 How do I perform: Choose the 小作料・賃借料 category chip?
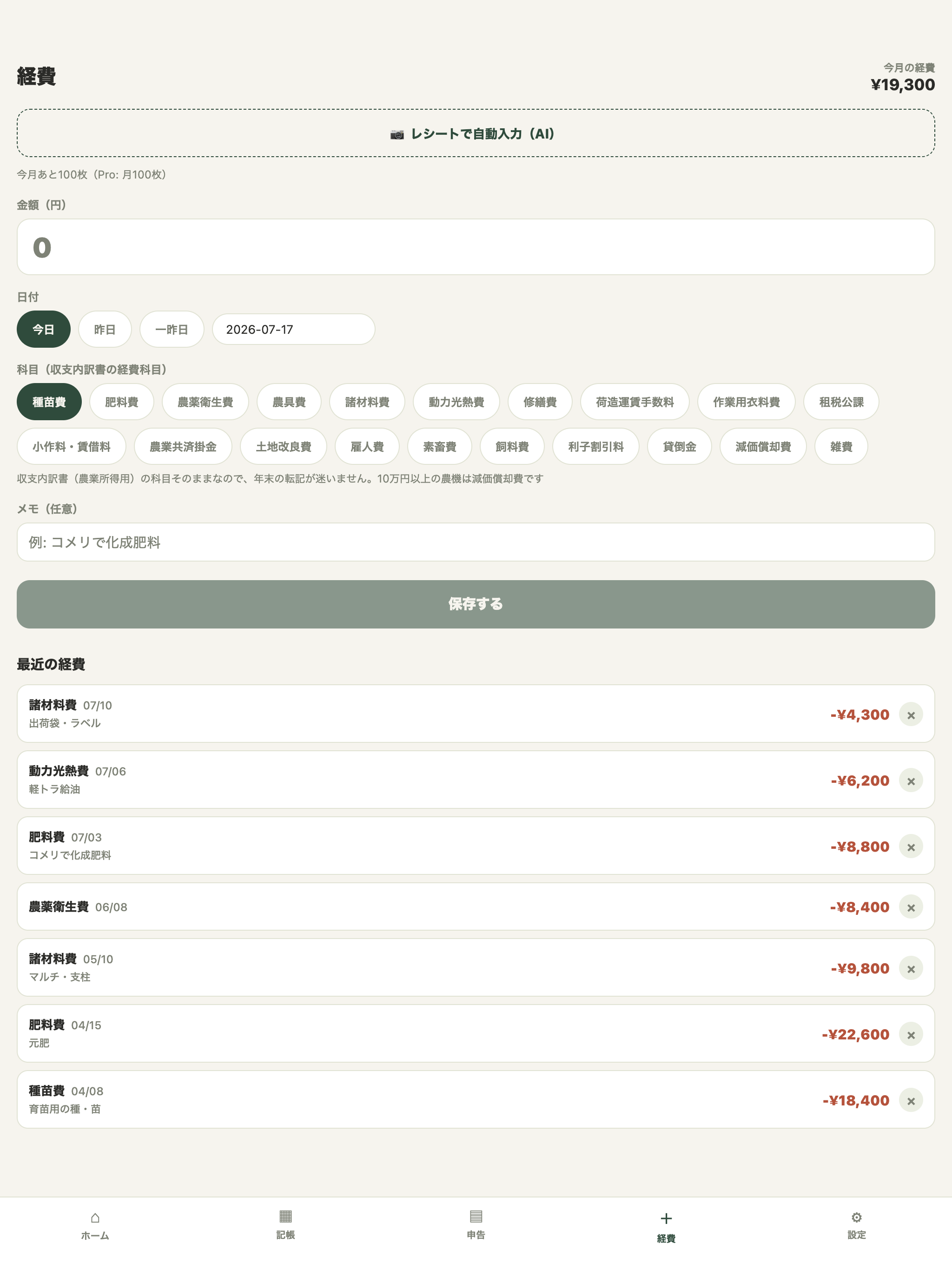(x=72, y=447)
